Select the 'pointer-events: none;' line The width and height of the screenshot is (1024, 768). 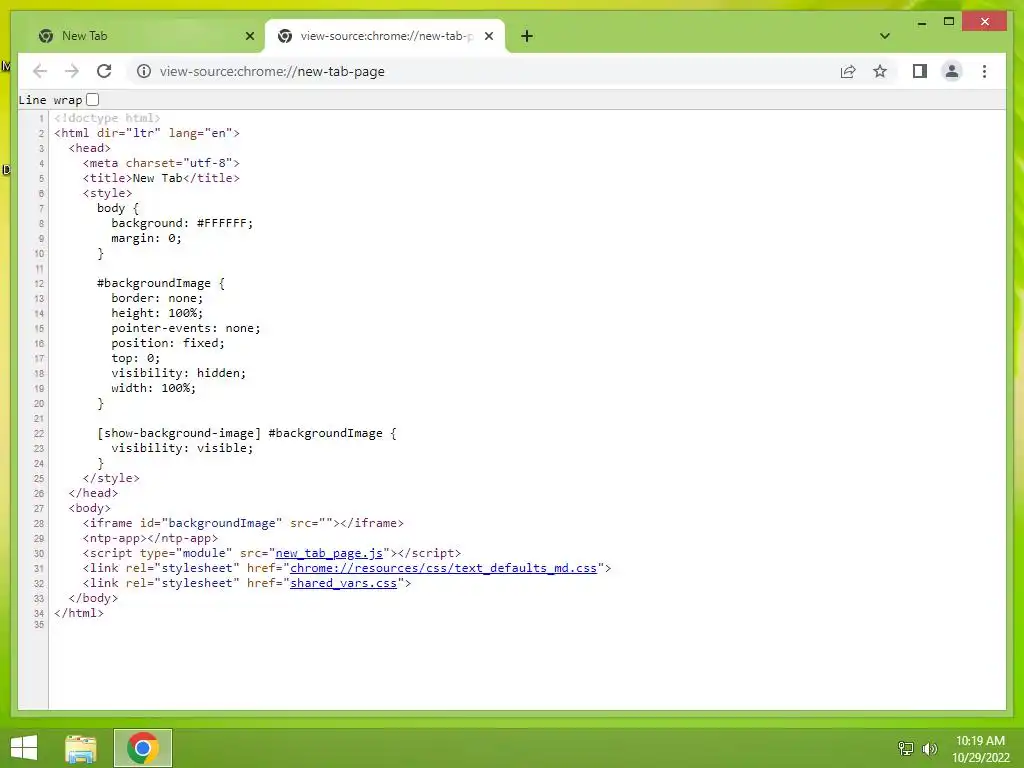coord(185,328)
